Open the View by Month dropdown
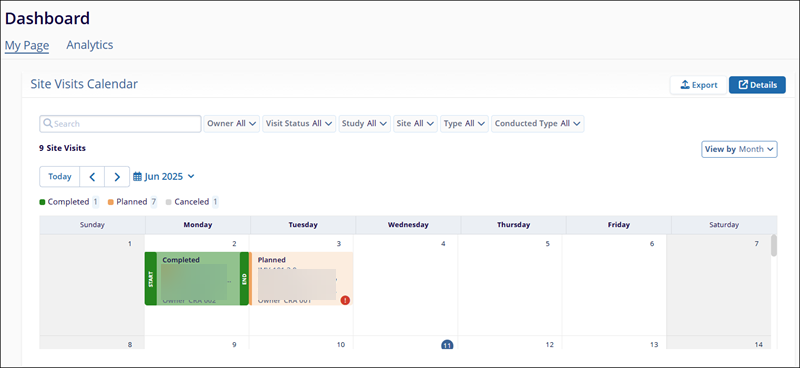Image resolution: width=800 pixels, height=368 pixels. [x=739, y=149]
